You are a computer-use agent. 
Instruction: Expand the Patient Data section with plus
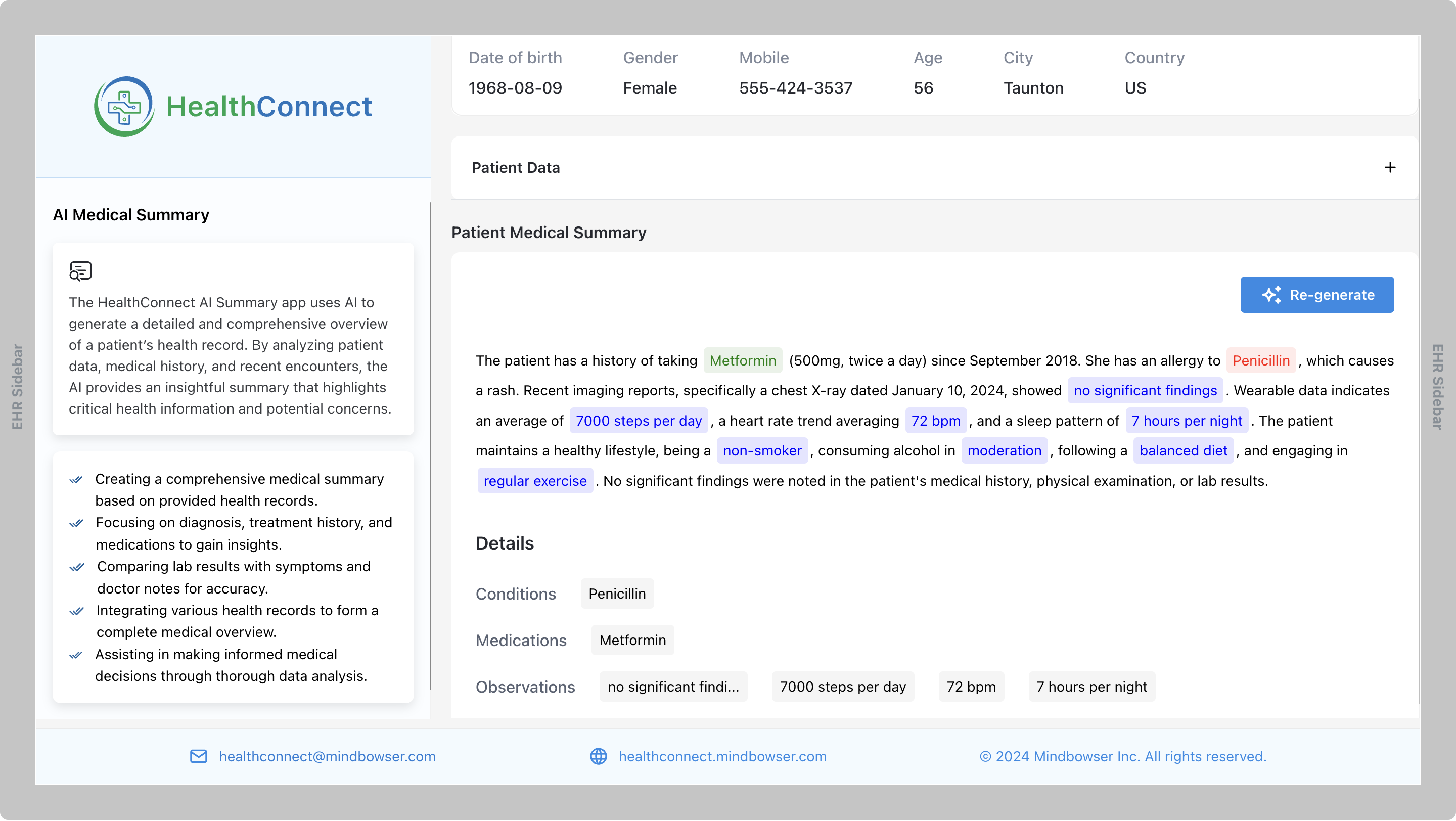click(x=1390, y=167)
